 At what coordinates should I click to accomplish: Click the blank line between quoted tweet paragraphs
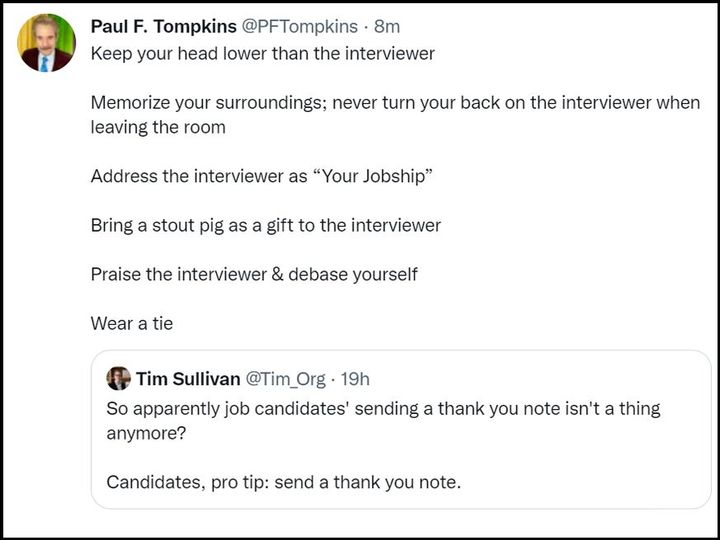point(300,458)
